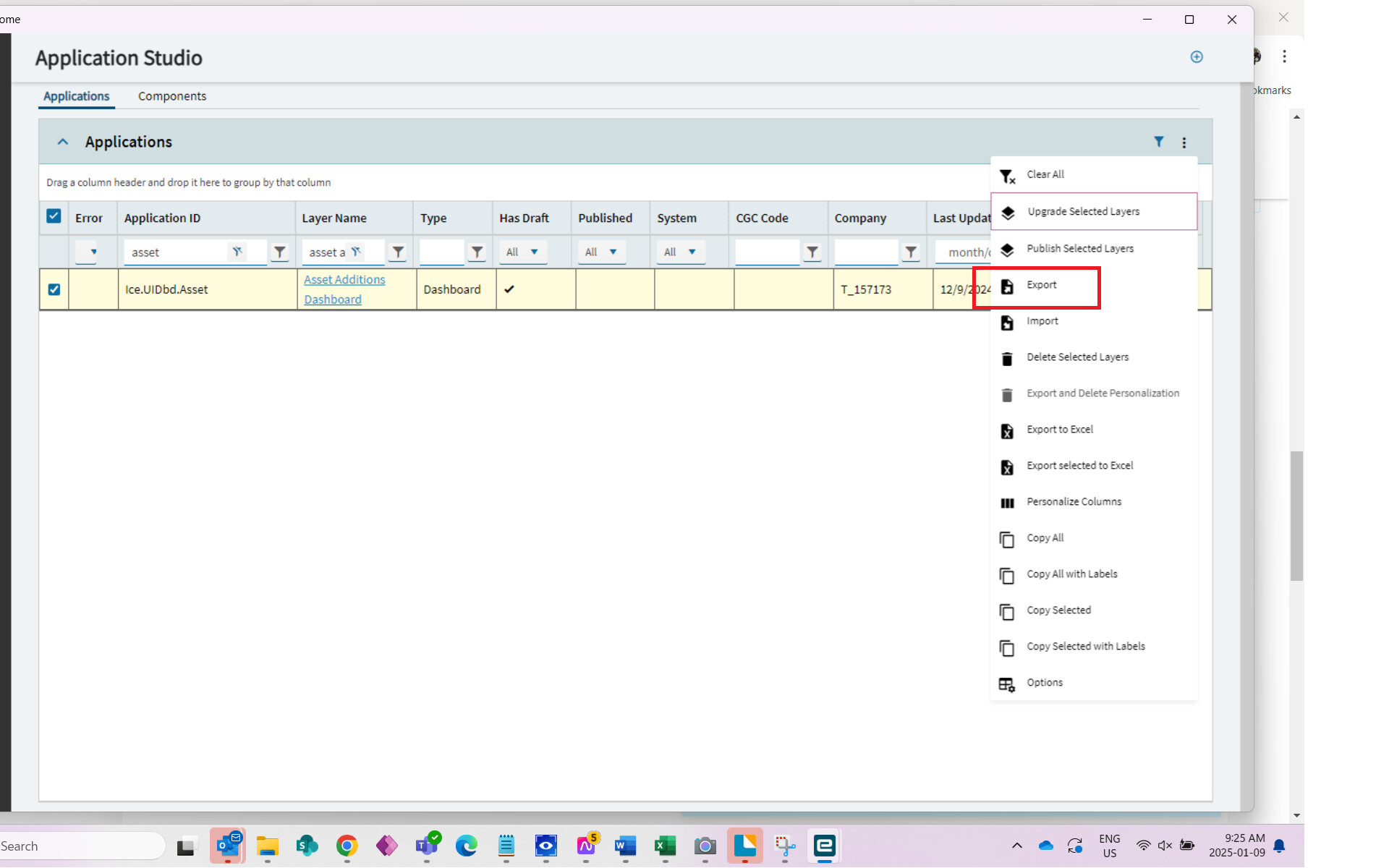The image size is (1389, 868).
Task: Open the three-dot overflow menu in Applications panel
Action: pos(1184,142)
